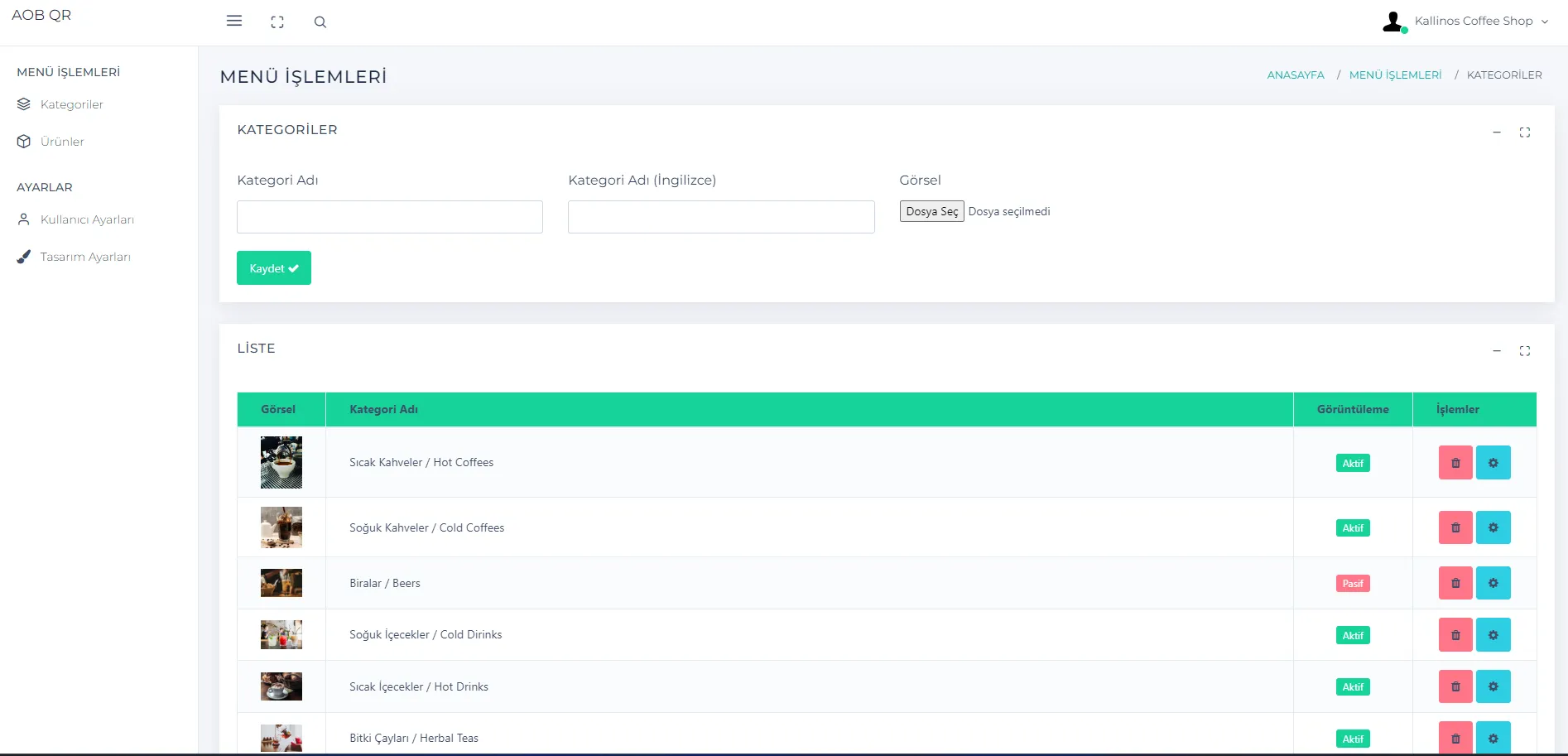Follow the Anasayfa breadcrumb link
The height and width of the screenshot is (756, 1568).
click(1295, 75)
